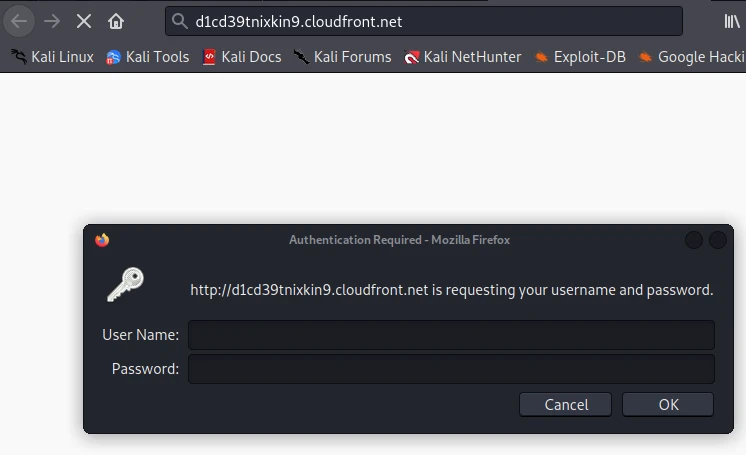The image size is (746, 455).
Task: Focus the address bar with cloudfront URL
Action: pyautogui.click(x=430, y=21)
